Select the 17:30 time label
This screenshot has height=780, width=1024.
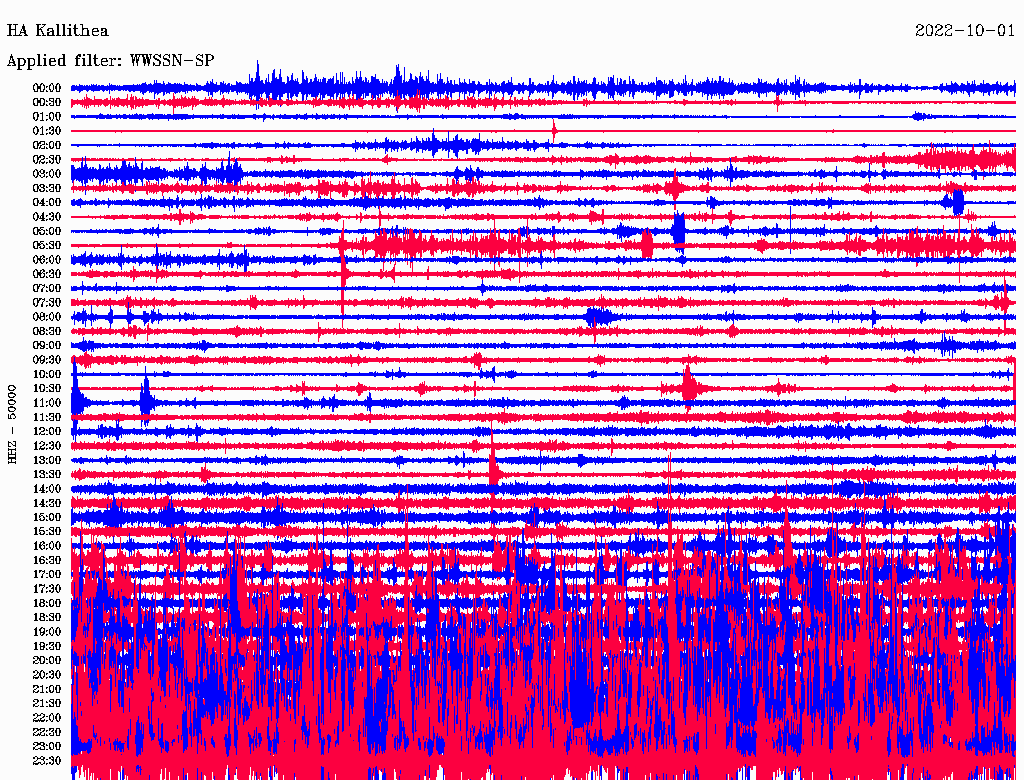pyautogui.click(x=47, y=589)
